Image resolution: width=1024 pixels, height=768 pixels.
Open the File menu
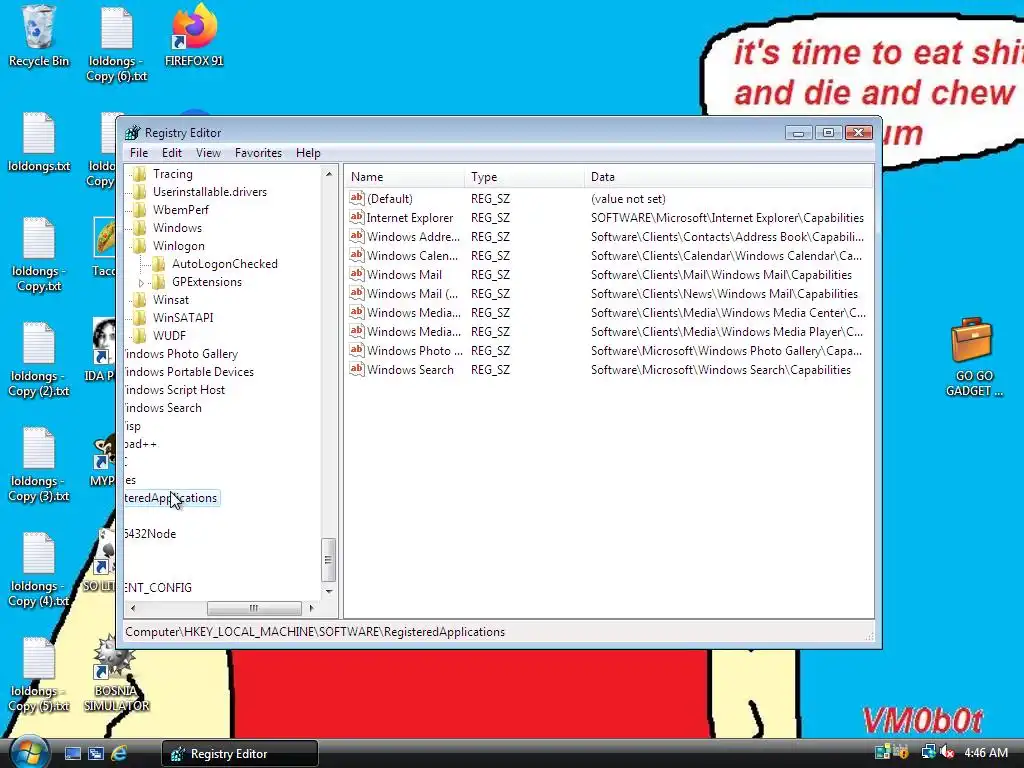tap(138, 153)
